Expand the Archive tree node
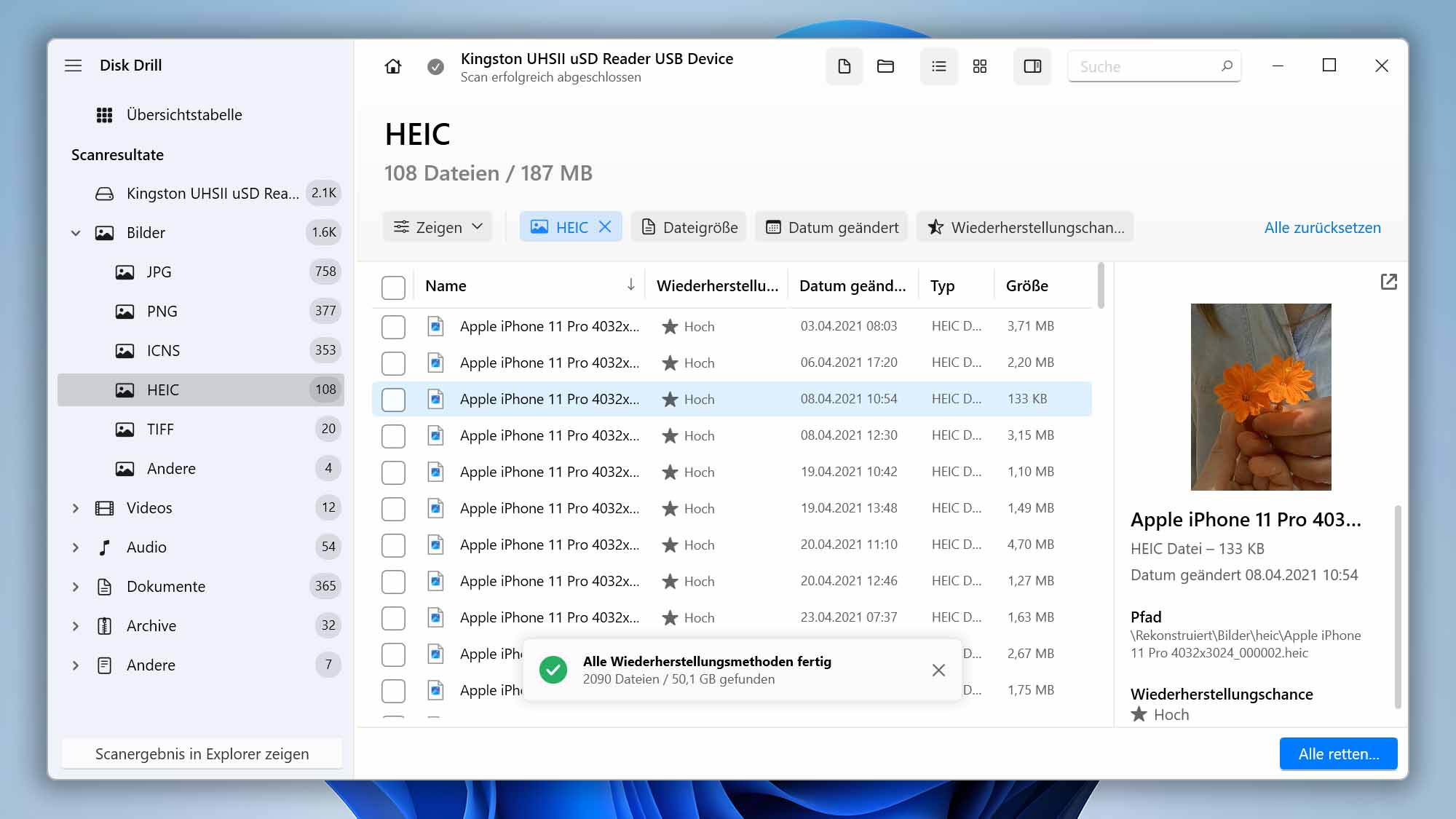 pos(76,626)
